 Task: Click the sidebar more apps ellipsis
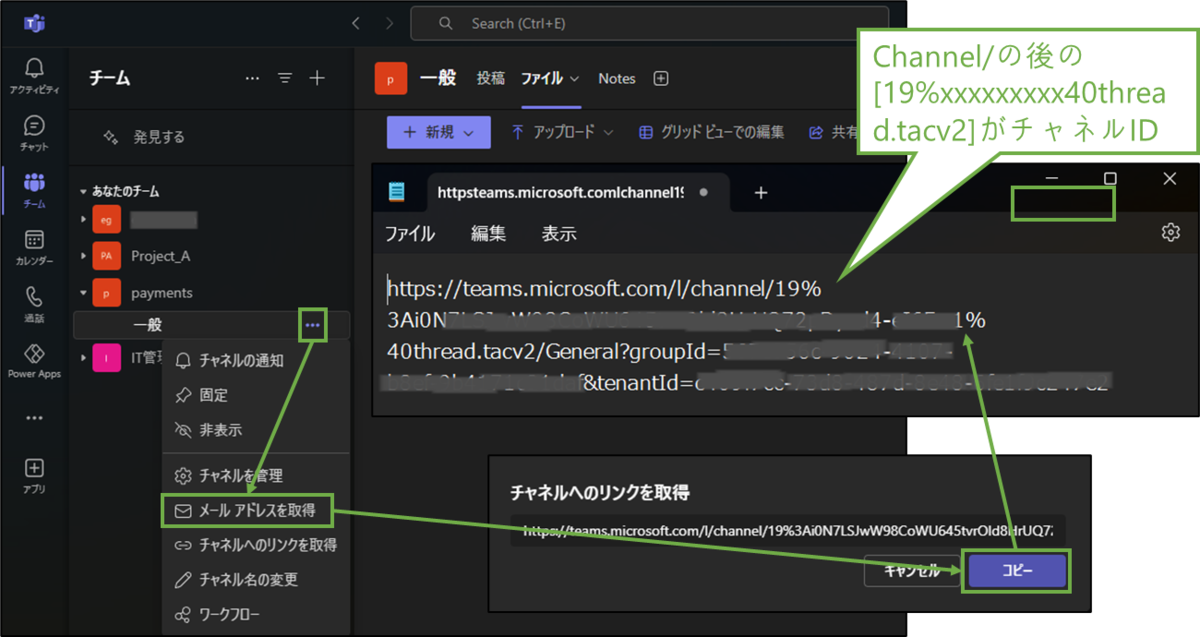coord(34,417)
